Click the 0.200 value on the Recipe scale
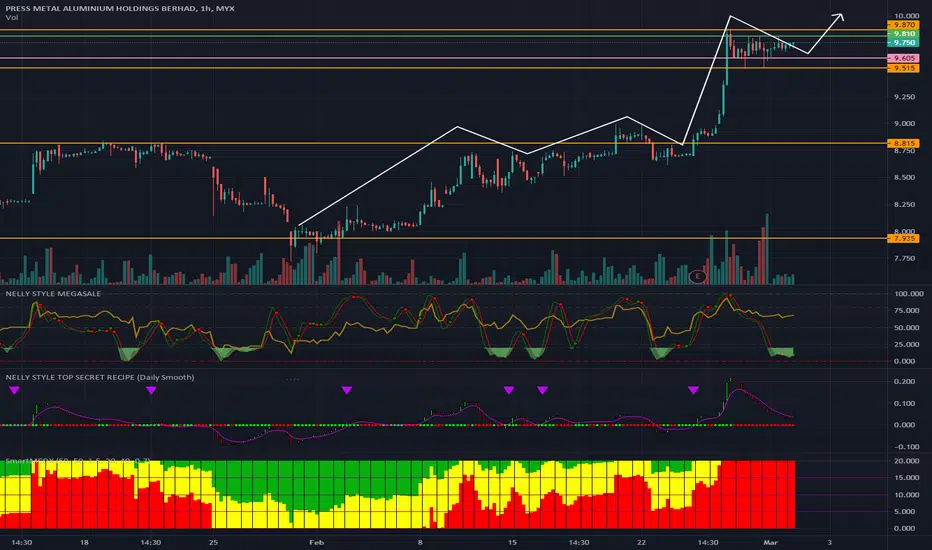 click(905, 382)
